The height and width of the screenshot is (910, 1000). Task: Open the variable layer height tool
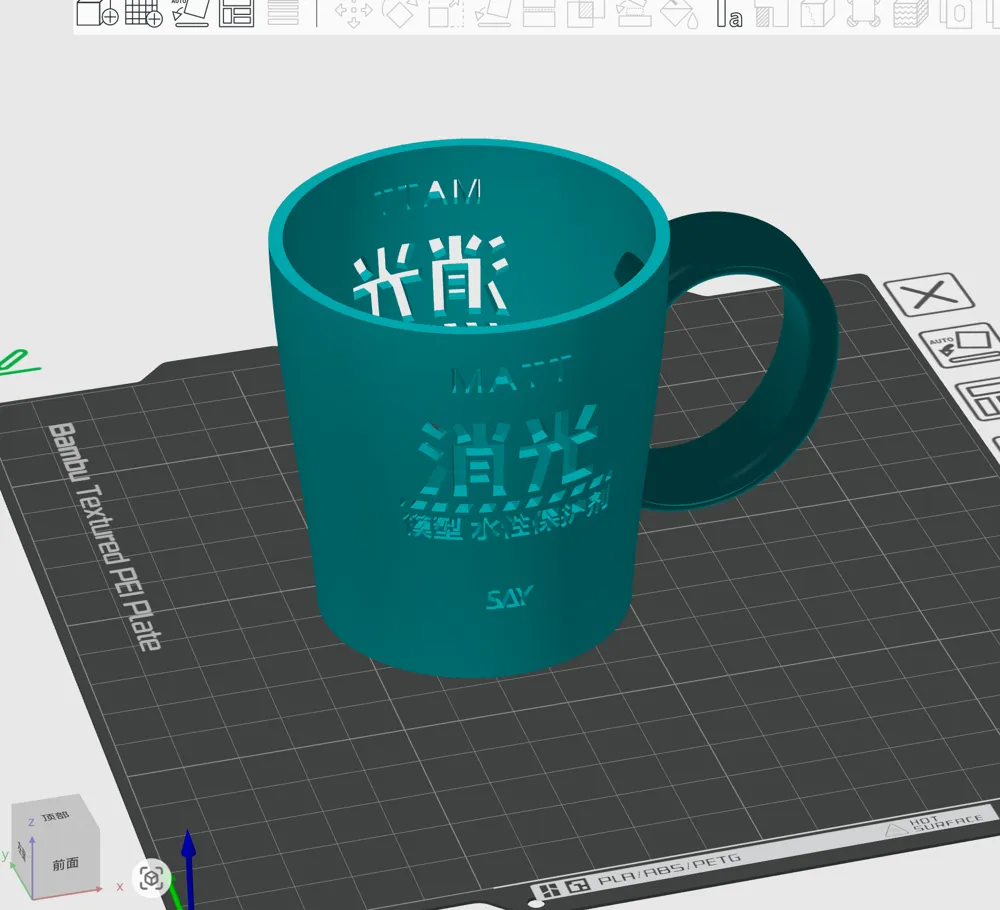point(283,12)
